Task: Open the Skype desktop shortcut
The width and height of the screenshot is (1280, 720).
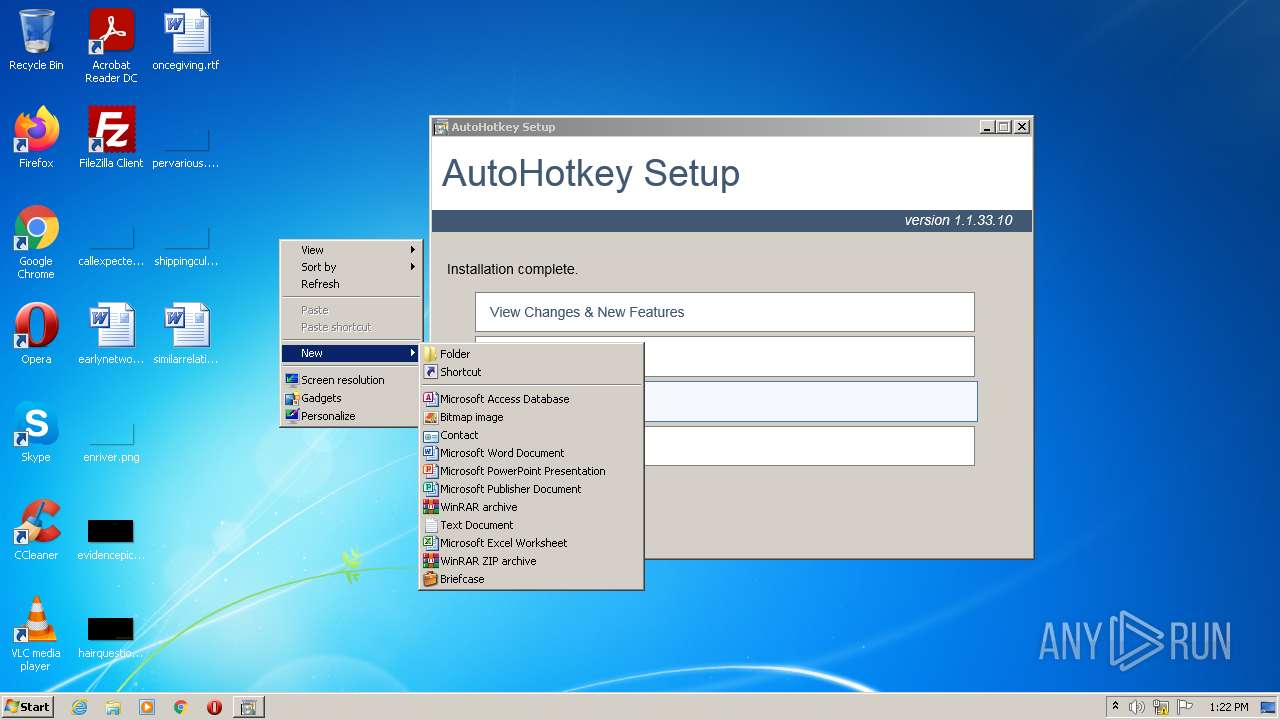Action: [36, 432]
